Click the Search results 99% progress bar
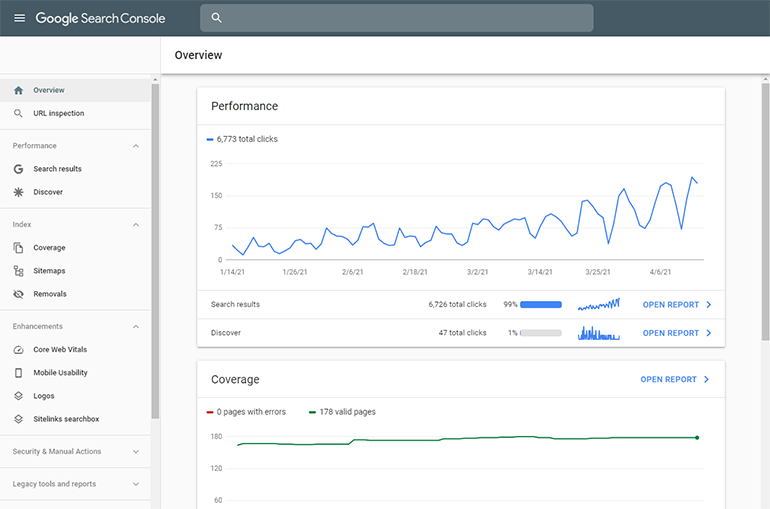This screenshot has width=770, height=509. (x=541, y=304)
